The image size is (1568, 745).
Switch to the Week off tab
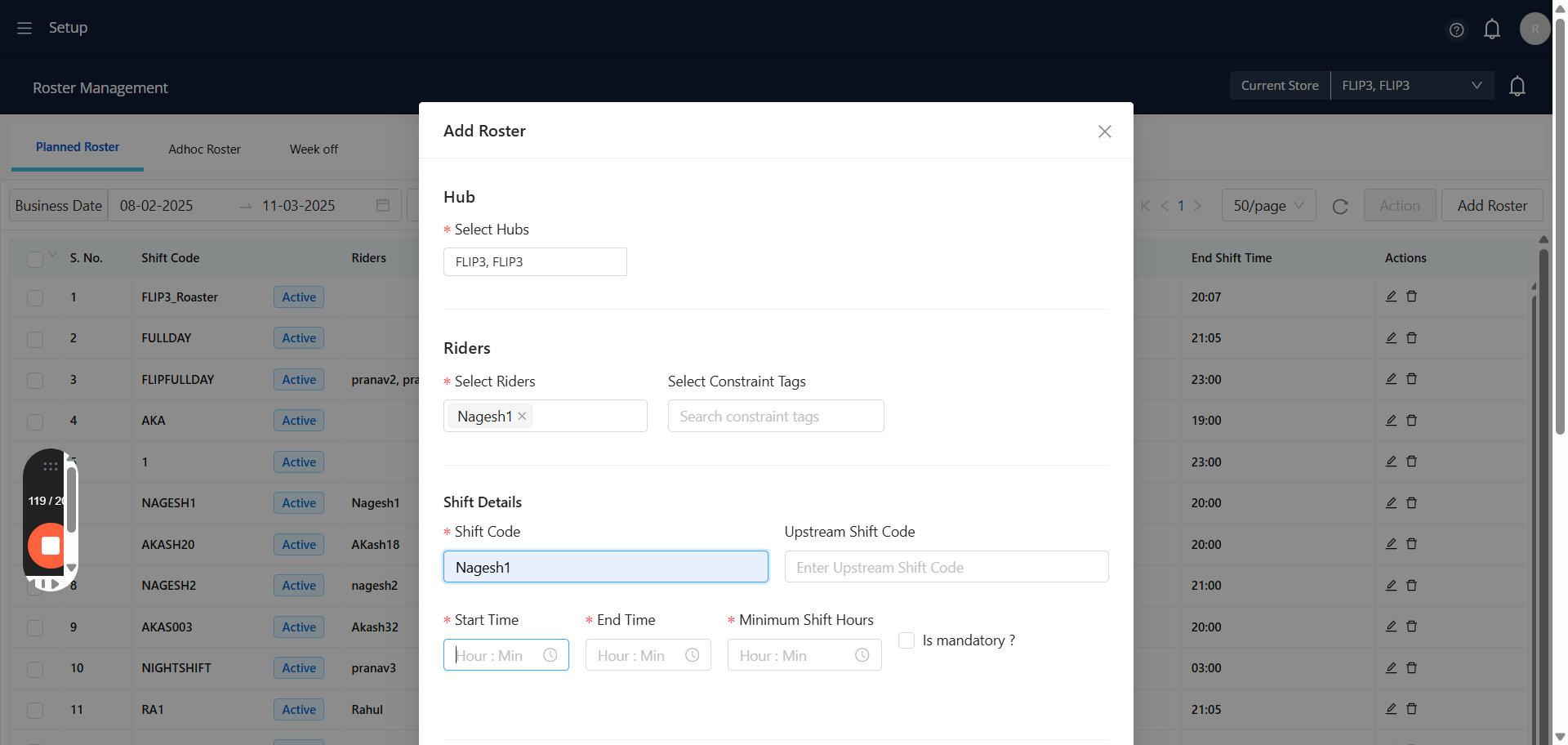(x=314, y=149)
